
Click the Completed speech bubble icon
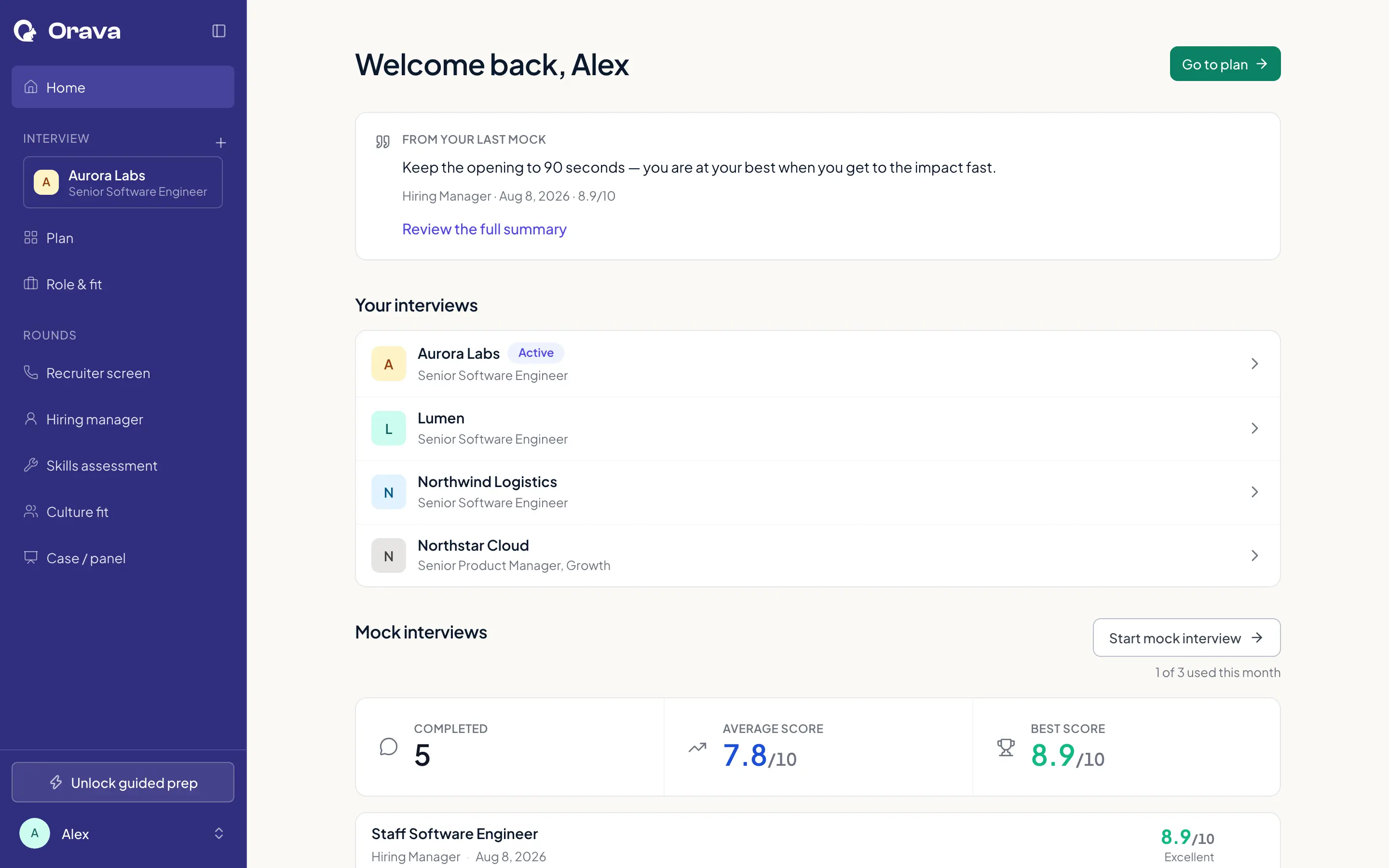[389, 747]
